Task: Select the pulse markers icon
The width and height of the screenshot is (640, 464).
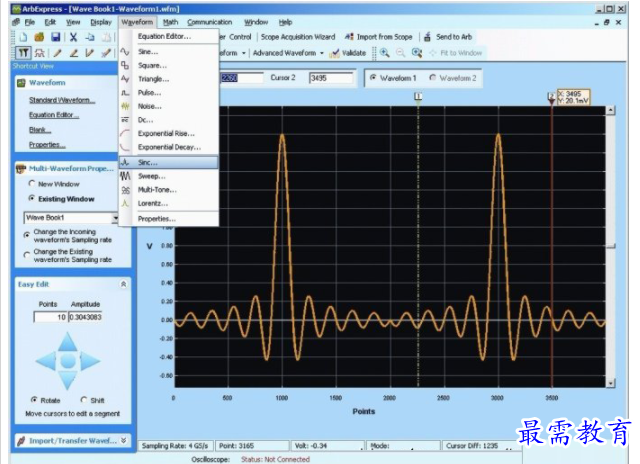Action: (x=40, y=53)
